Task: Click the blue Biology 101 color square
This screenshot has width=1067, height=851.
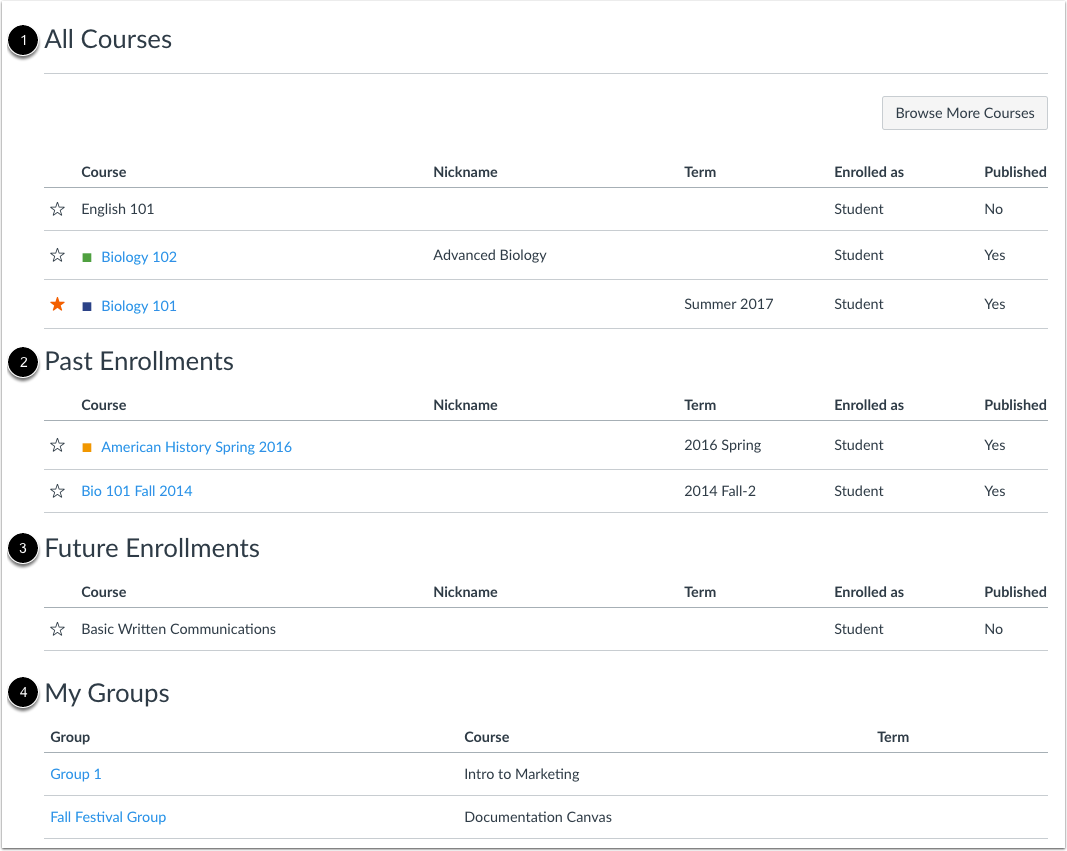Action: point(86,306)
